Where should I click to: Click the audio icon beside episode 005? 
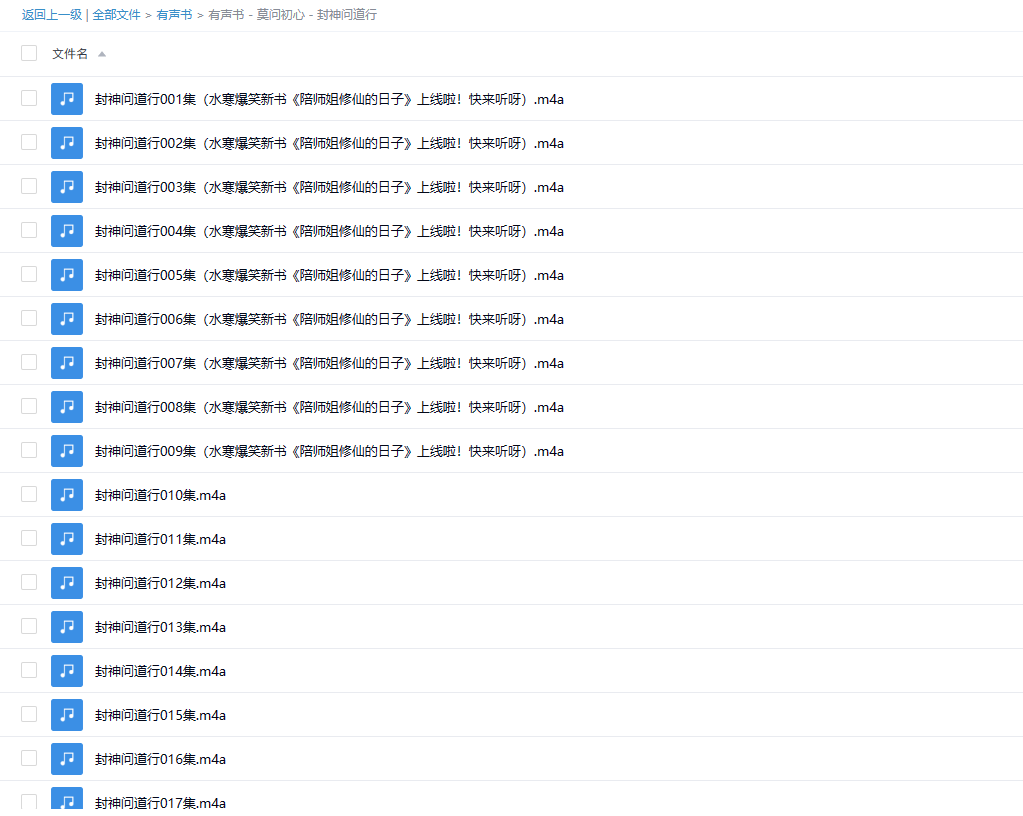[67, 275]
